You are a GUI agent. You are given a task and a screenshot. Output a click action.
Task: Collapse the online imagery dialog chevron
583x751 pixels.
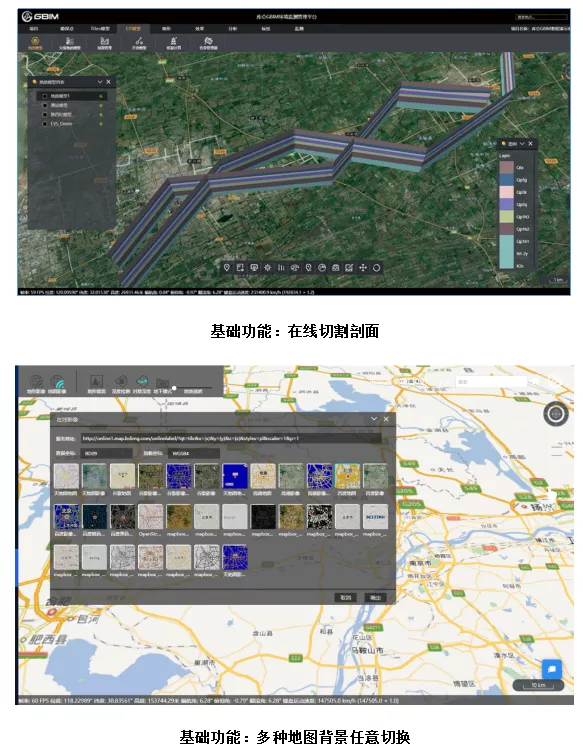pyautogui.click(x=374, y=419)
